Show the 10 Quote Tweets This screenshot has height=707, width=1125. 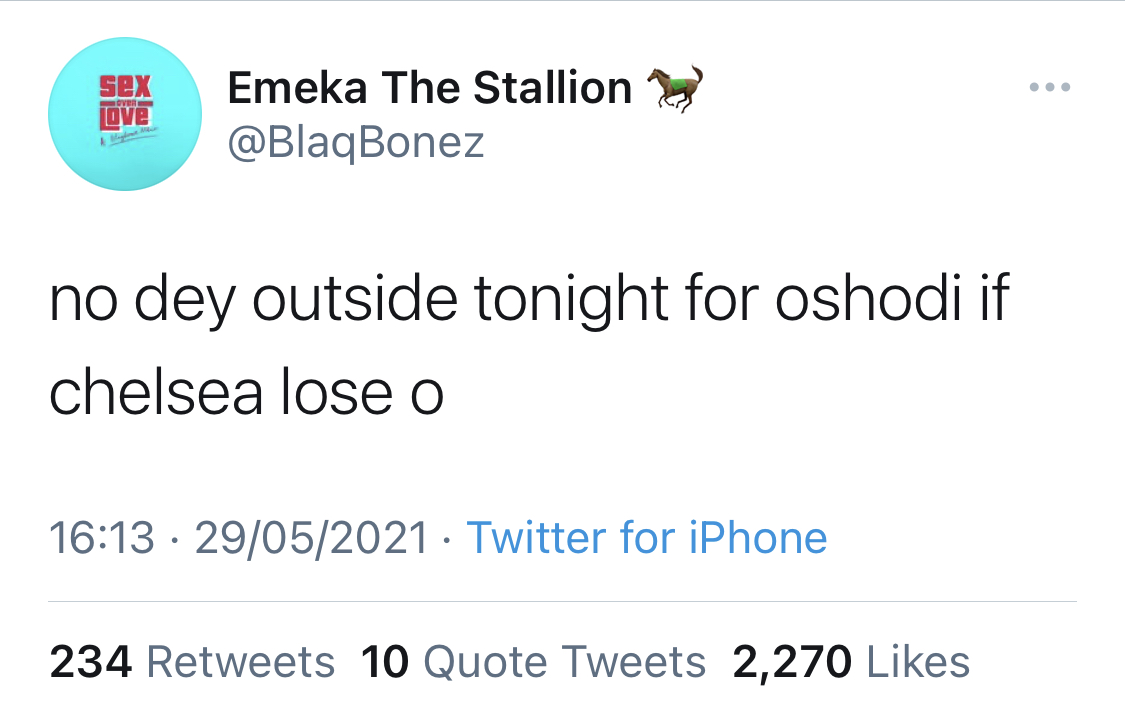tap(533, 662)
